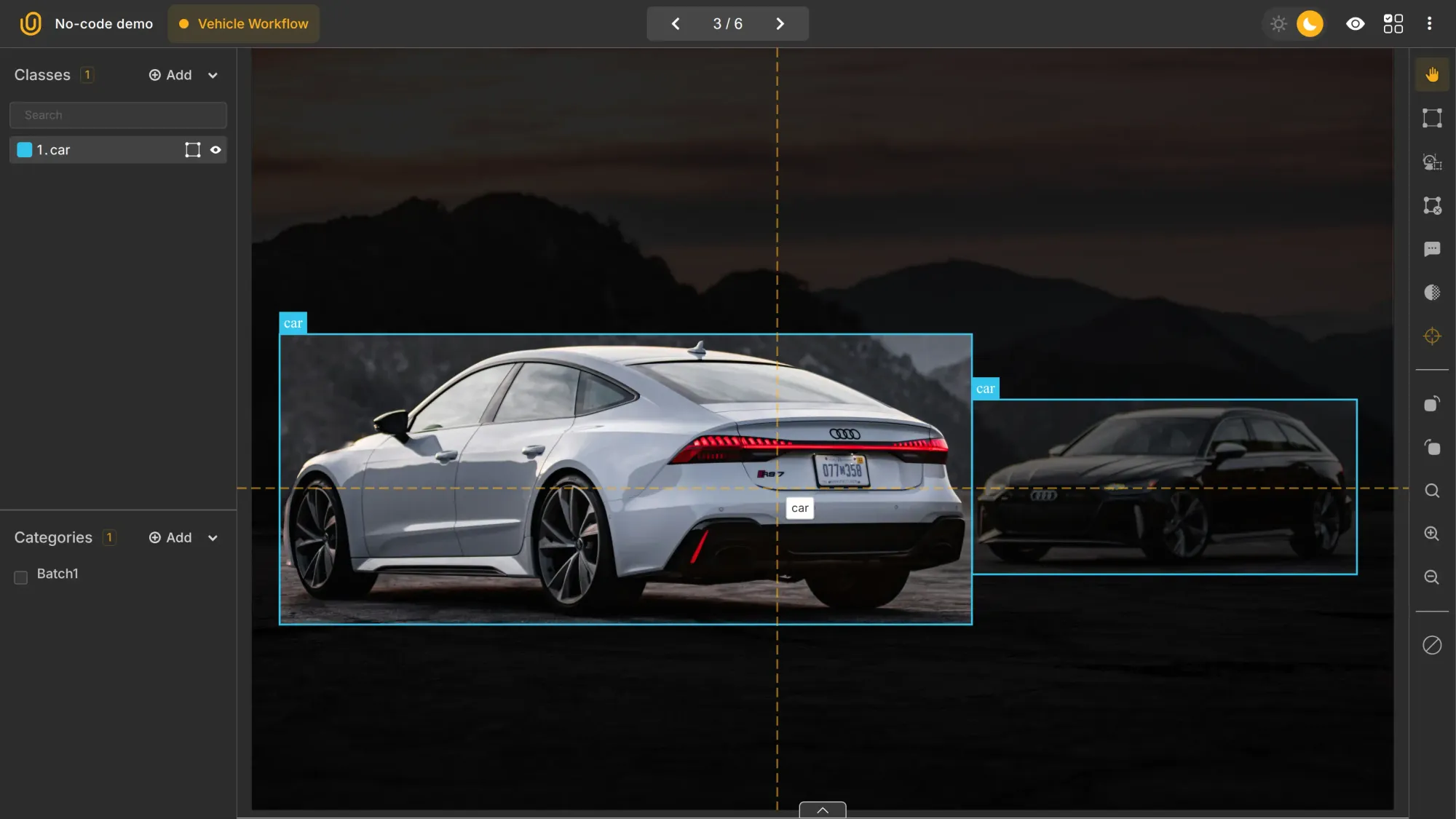This screenshot has height=819, width=1456.
Task: Hide the car class annotations
Action: click(215, 150)
